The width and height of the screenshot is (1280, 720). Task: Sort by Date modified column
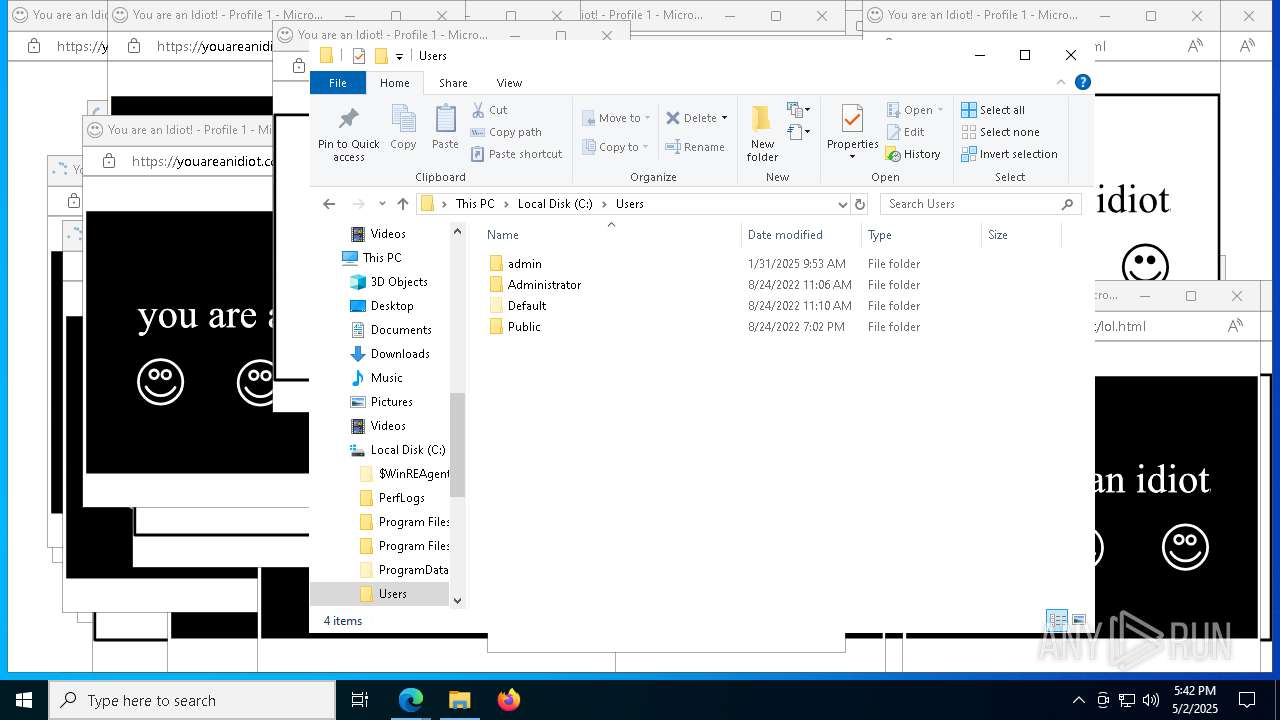tap(785, 235)
